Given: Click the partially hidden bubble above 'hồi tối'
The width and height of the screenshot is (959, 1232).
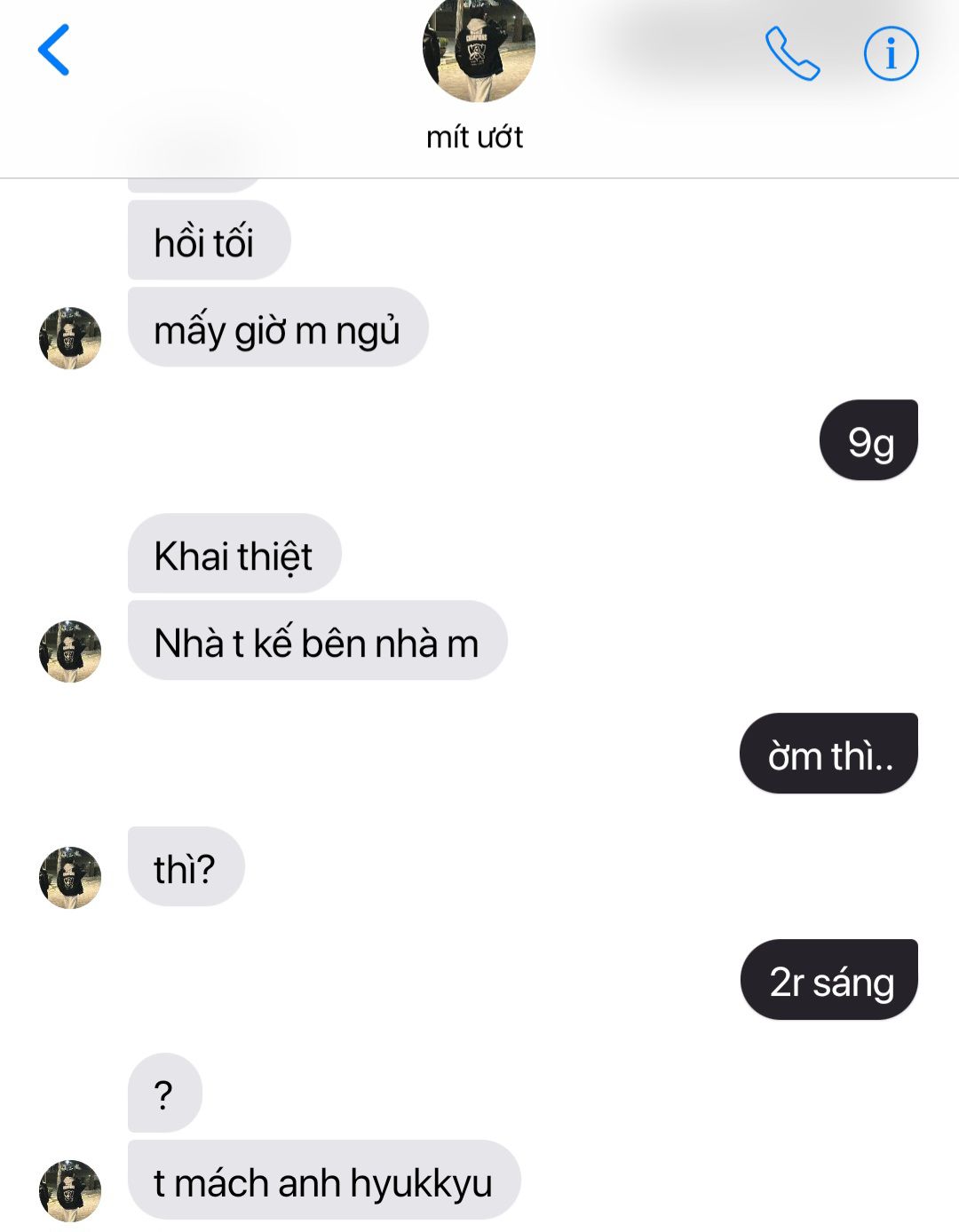Looking at the screenshot, I should (195, 185).
